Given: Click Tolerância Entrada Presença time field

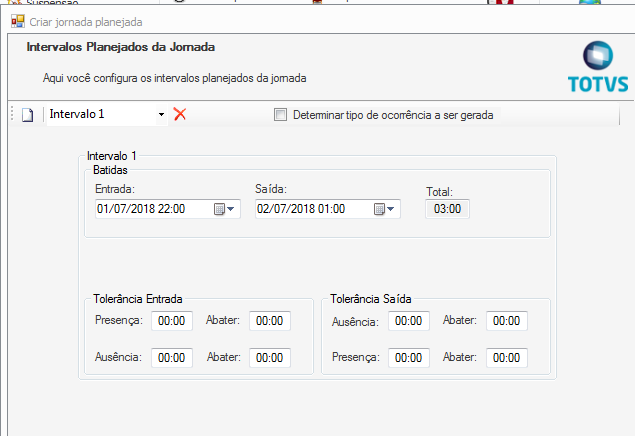Looking at the screenshot, I should point(172,321).
